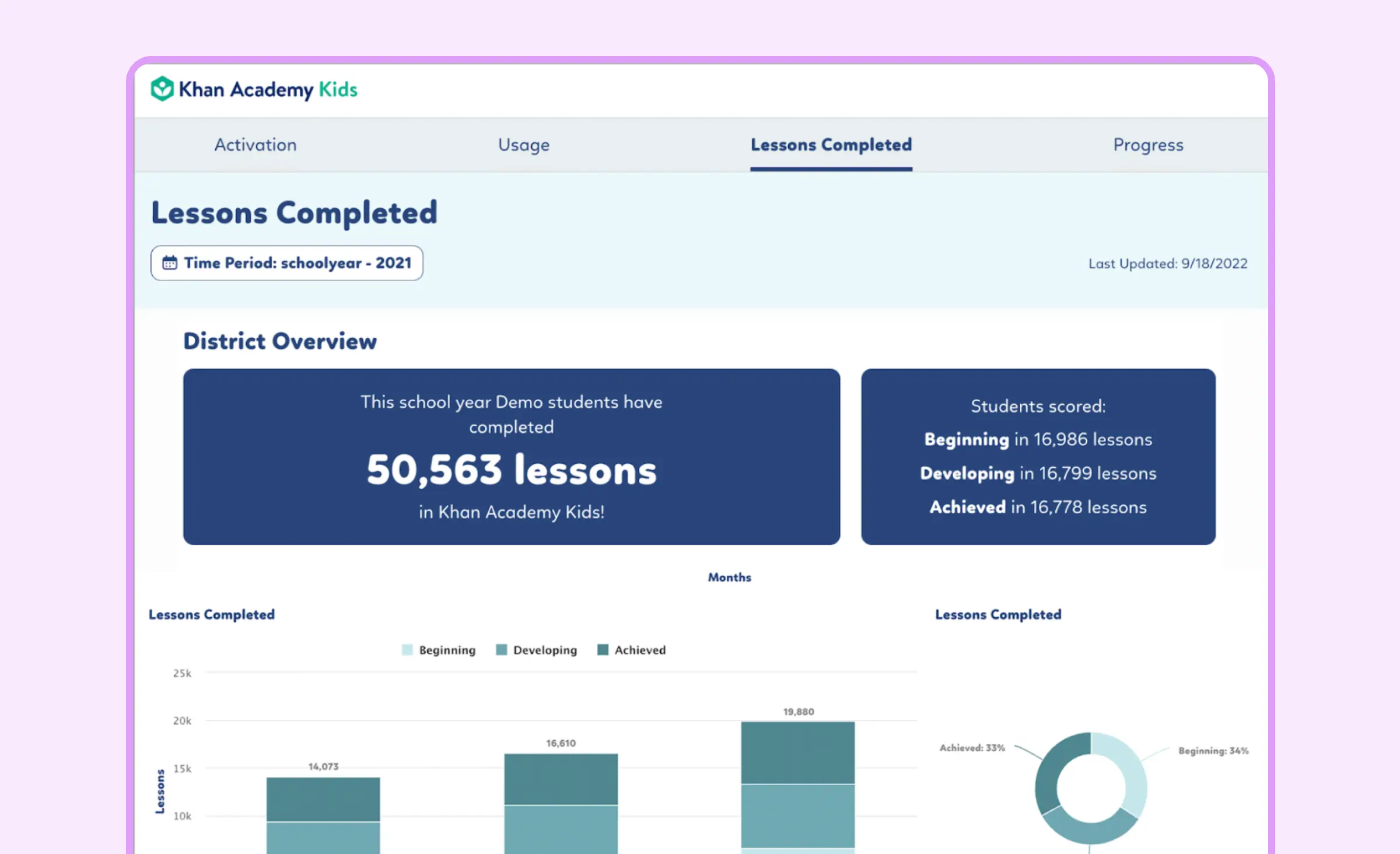
Task: Click the Months chart heading
Action: [x=729, y=577]
